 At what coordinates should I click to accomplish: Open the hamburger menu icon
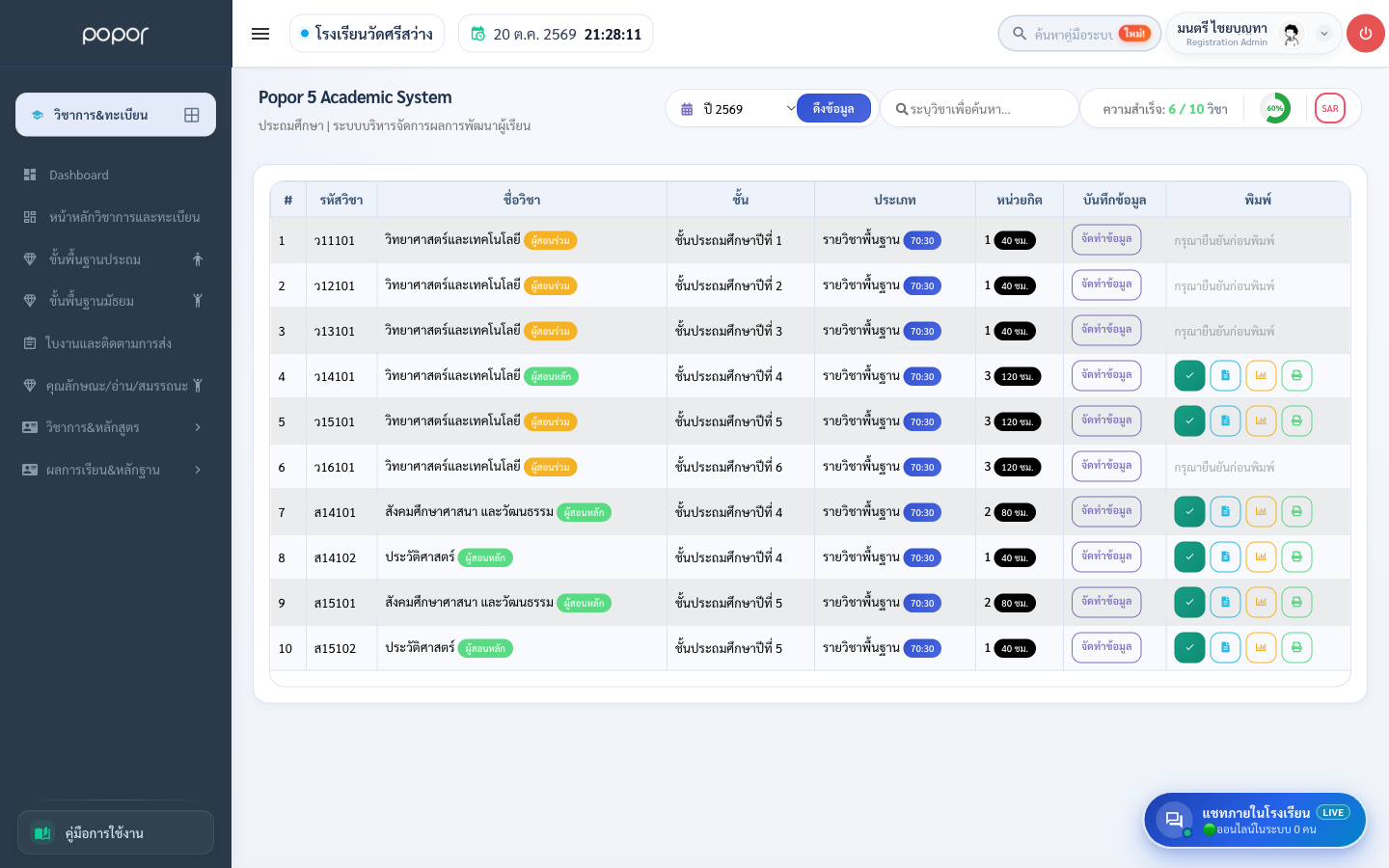[x=260, y=34]
